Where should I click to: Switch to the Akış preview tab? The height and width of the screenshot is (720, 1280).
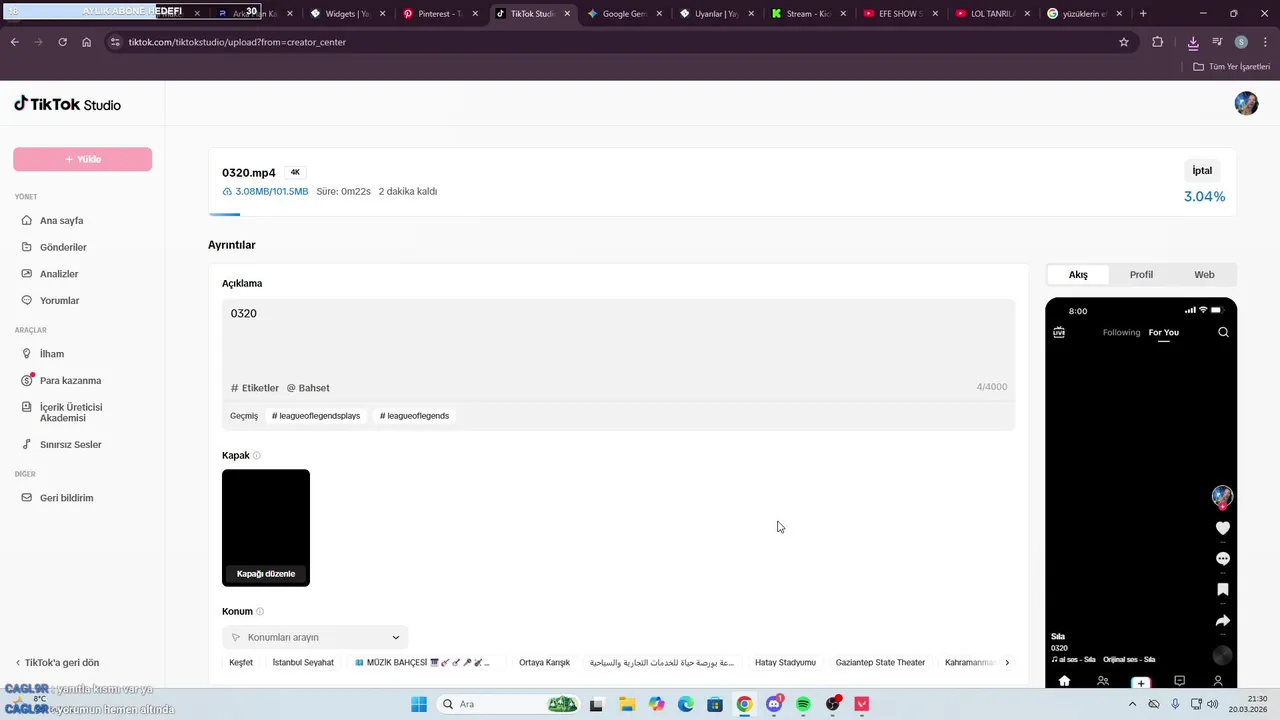click(x=1078, y=275)
